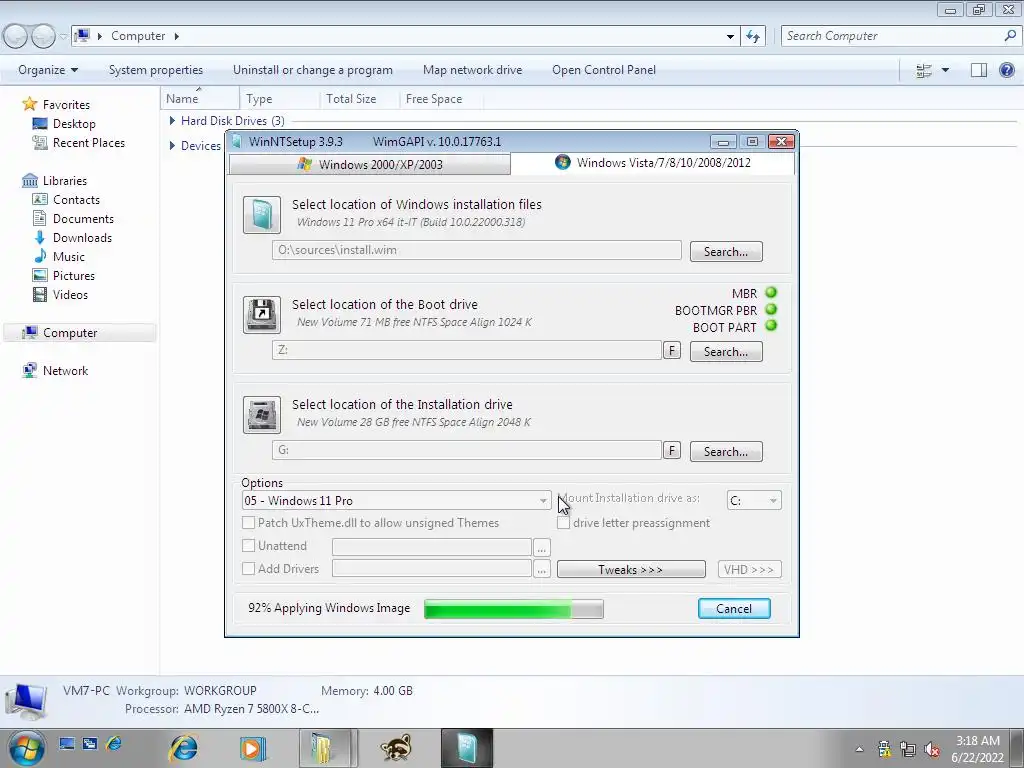This screenshot has width=1024, height=768.
Task: Click System properties in Explorer toolbar
Action: point(155,70)
